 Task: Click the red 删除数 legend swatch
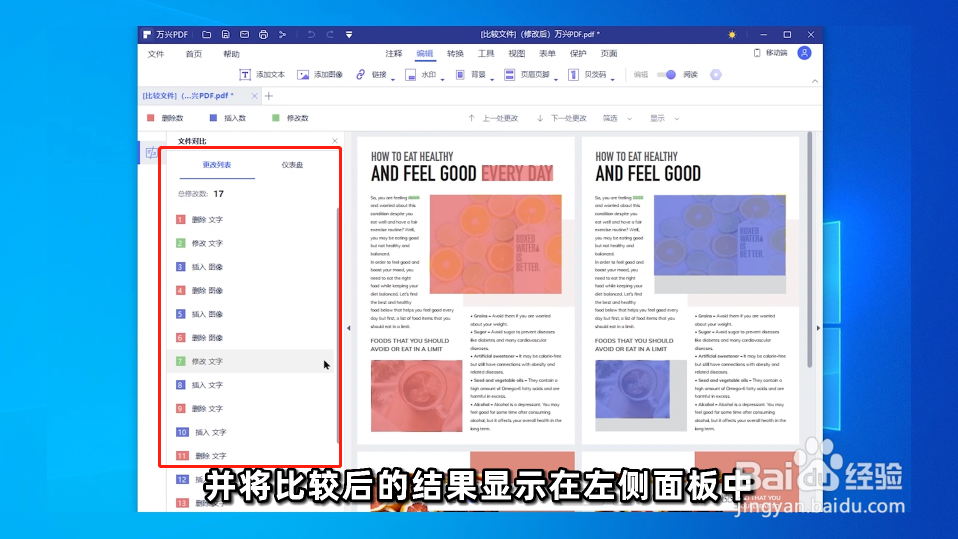pos(151,118)
